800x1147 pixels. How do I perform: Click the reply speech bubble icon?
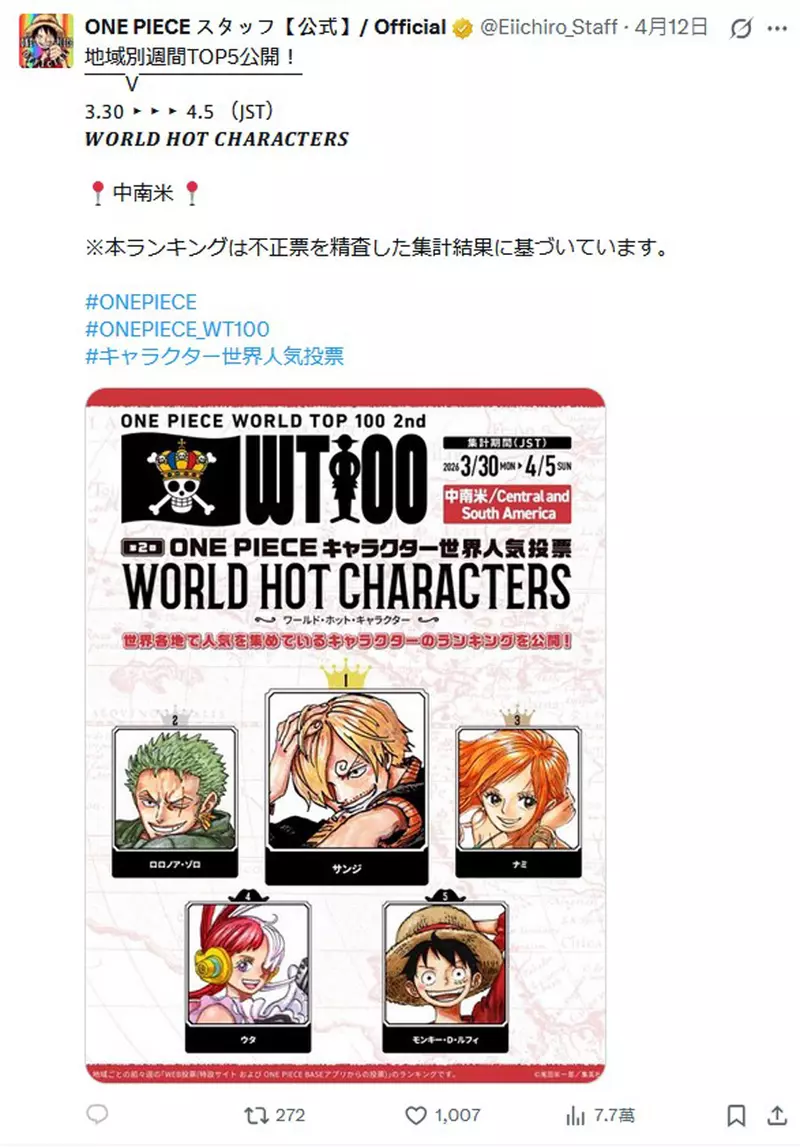[97, 1114]
